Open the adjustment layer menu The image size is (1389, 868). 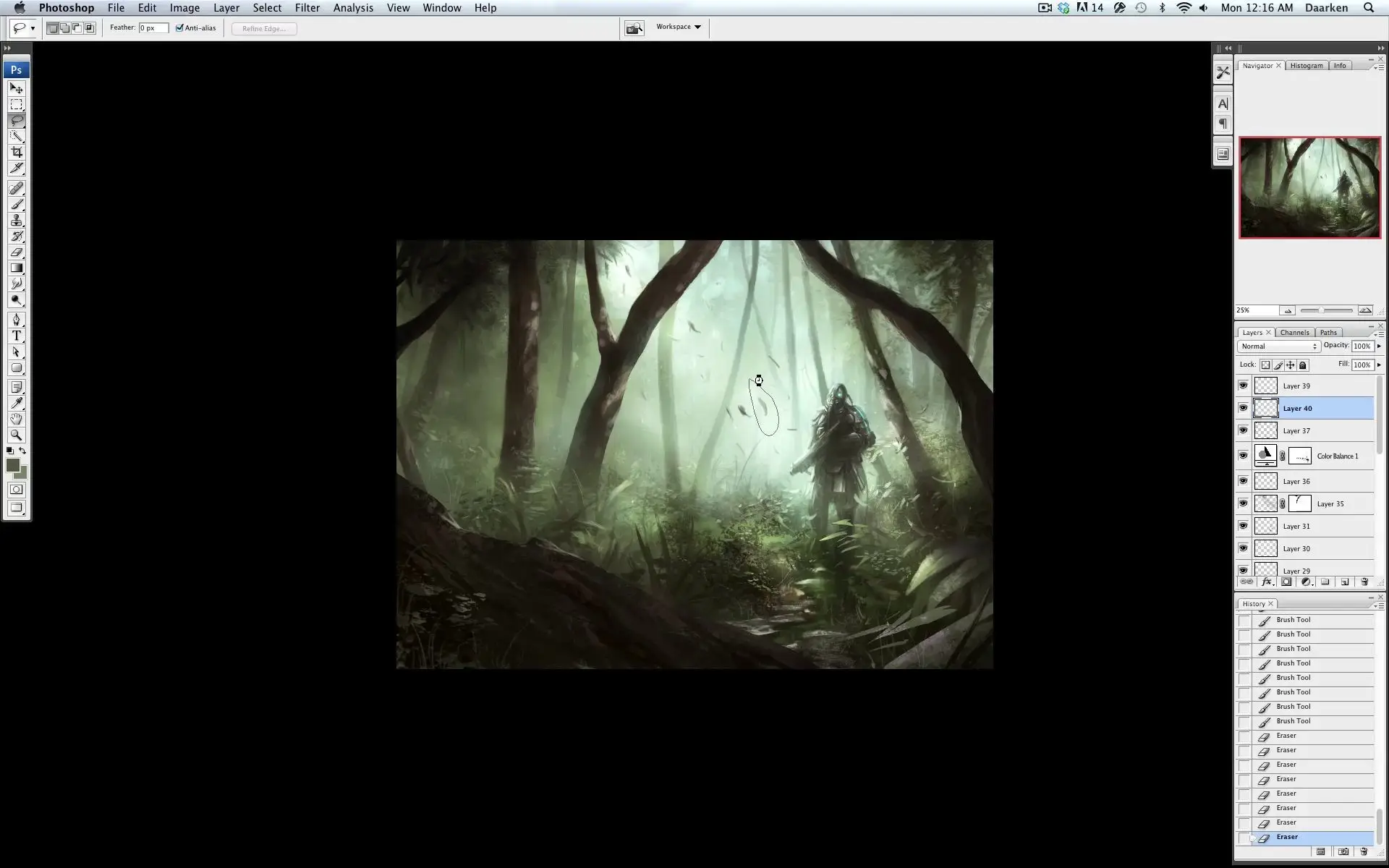(x=1307, y=582)
